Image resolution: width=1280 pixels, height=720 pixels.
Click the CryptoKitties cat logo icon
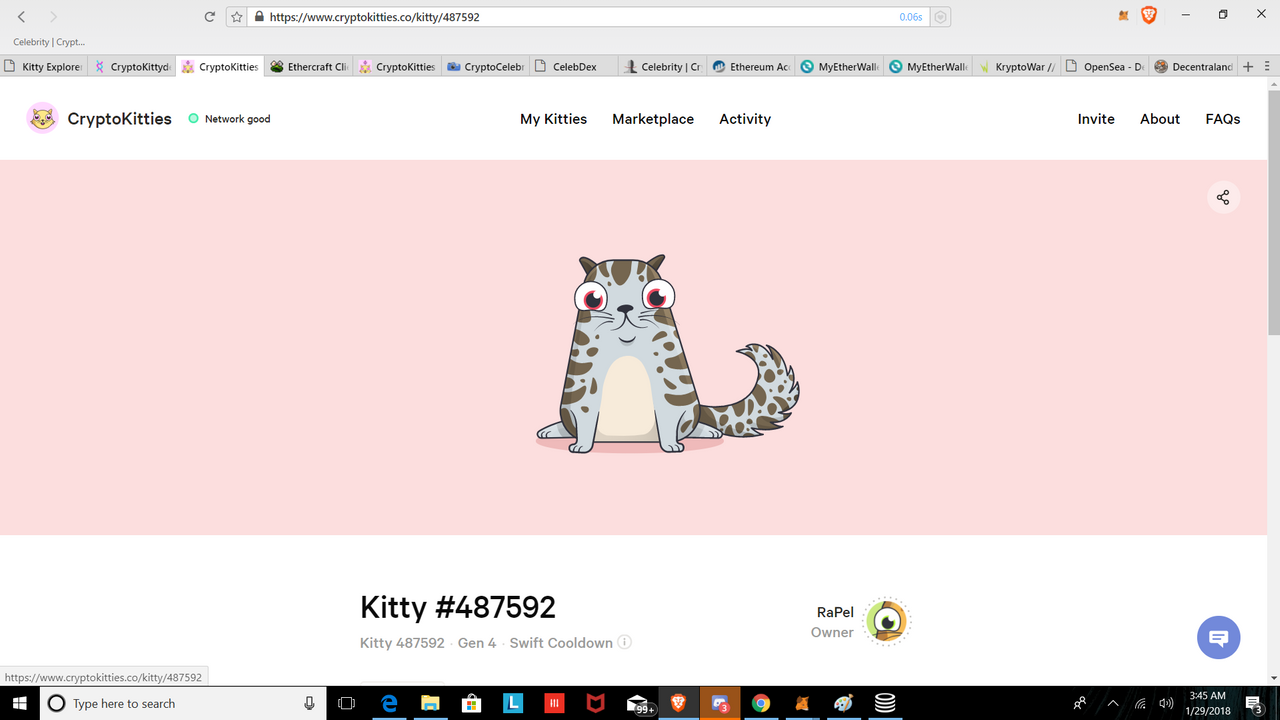coord(42,118)
